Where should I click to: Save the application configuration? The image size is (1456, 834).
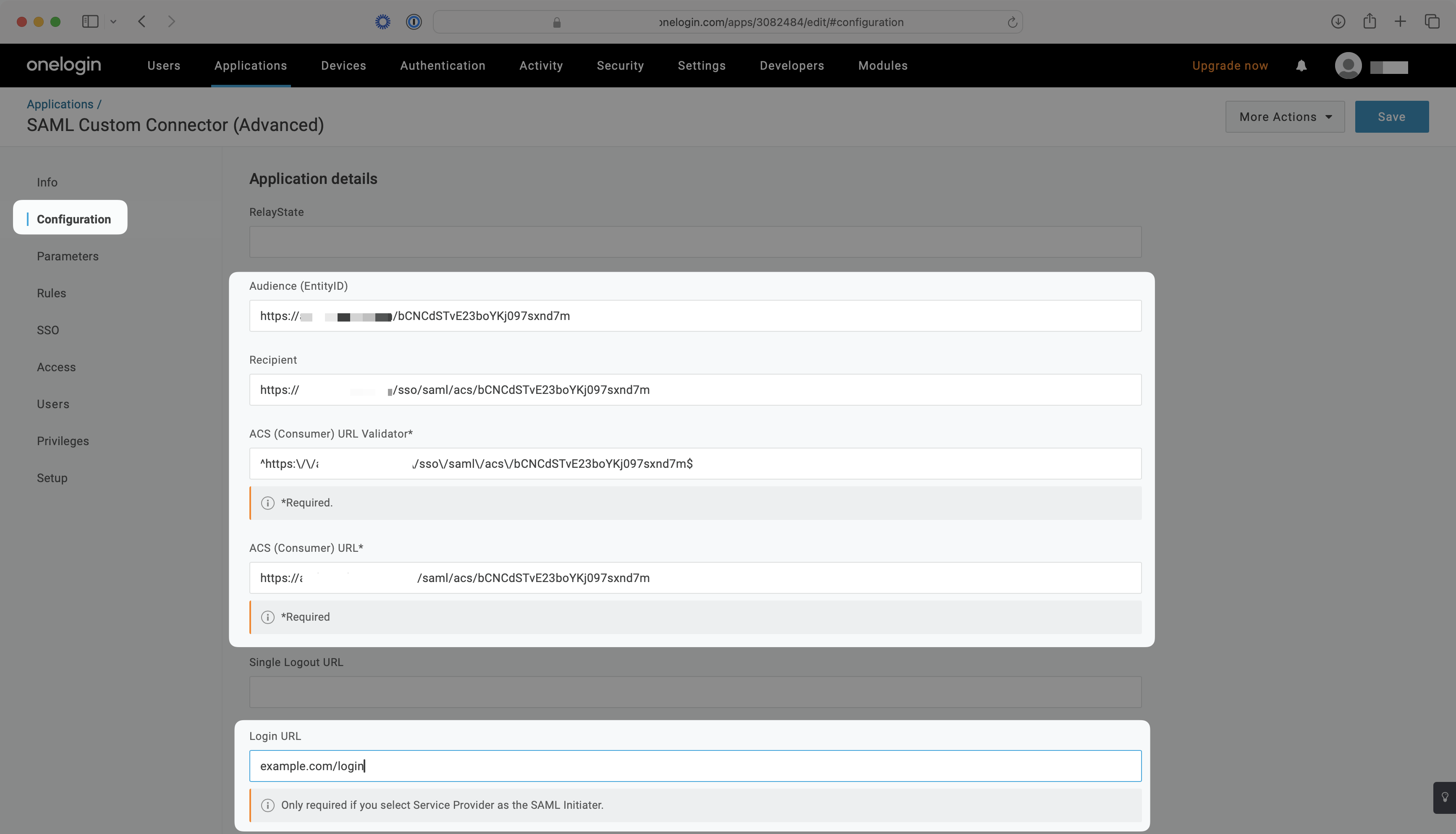point(1391,116)
